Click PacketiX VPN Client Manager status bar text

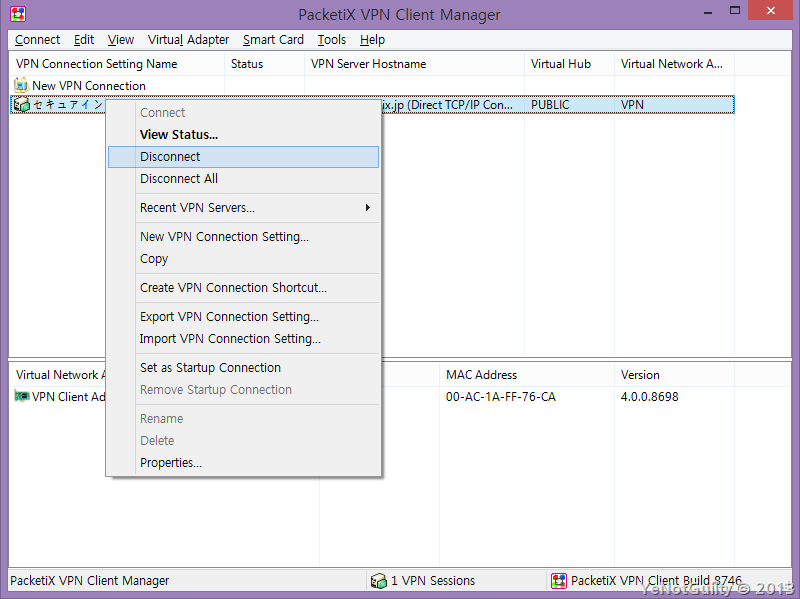[90, 581]
